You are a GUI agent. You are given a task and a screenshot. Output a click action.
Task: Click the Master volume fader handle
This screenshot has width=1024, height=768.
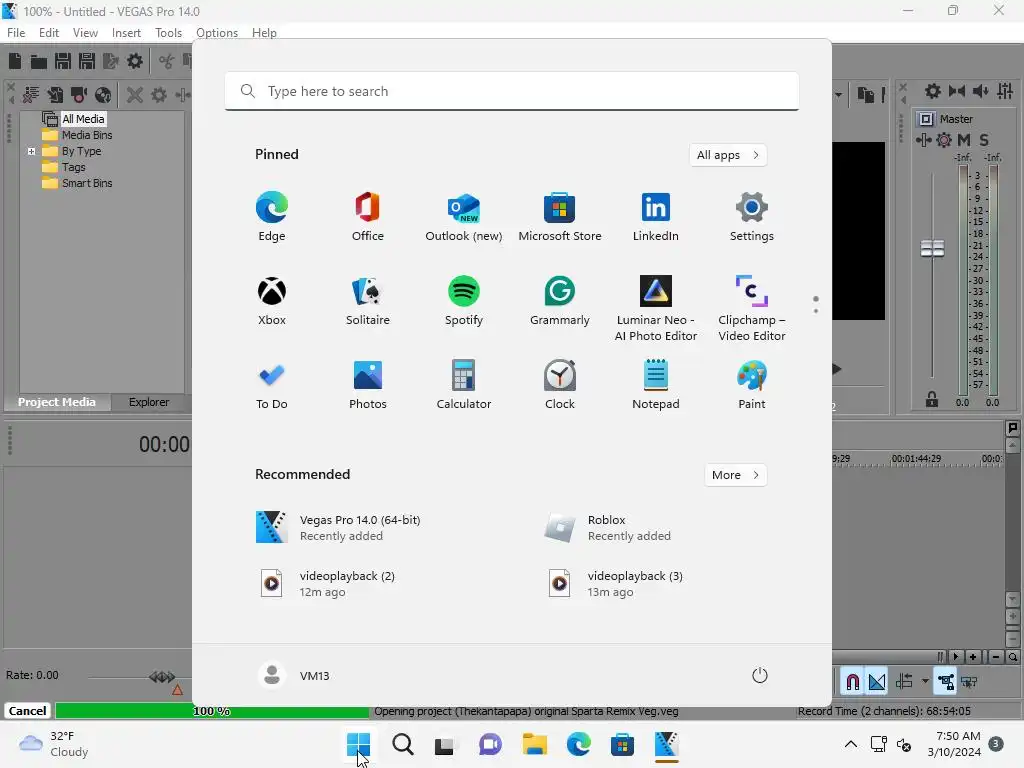pos(932,248)
